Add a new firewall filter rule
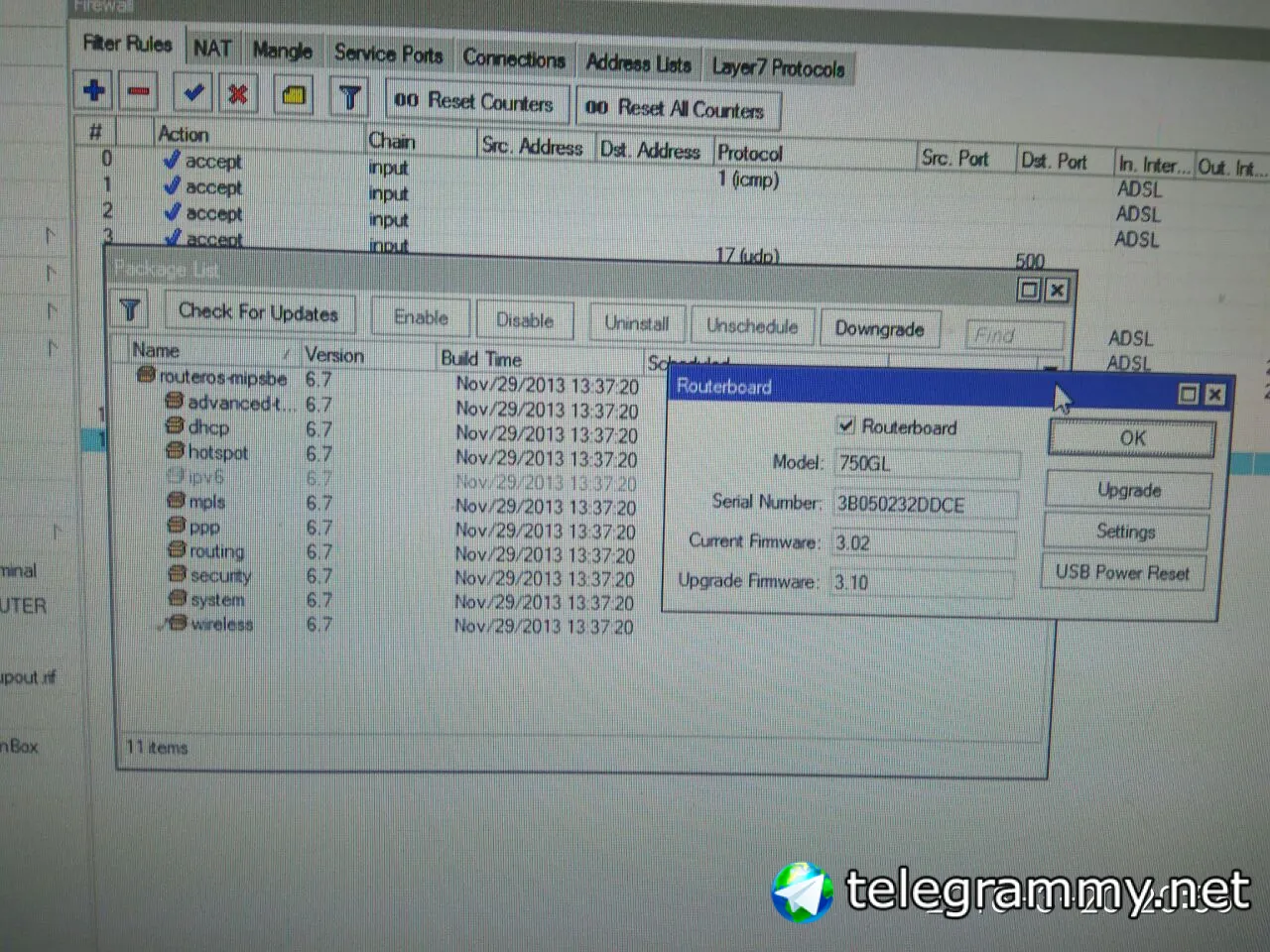Viewport: 1270px width, 952px height. 94,91
